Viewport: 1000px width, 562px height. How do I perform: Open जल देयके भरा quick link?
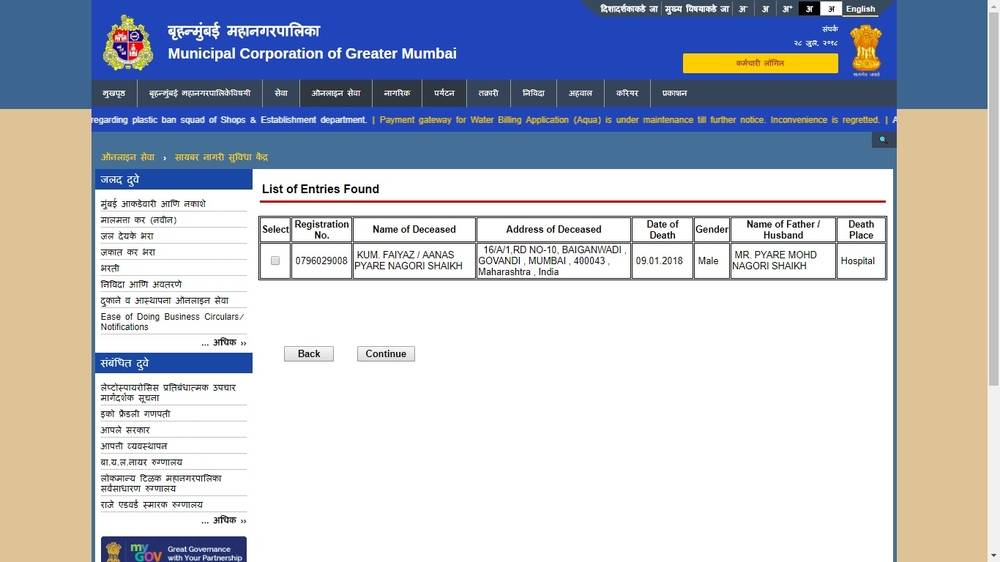127,236
